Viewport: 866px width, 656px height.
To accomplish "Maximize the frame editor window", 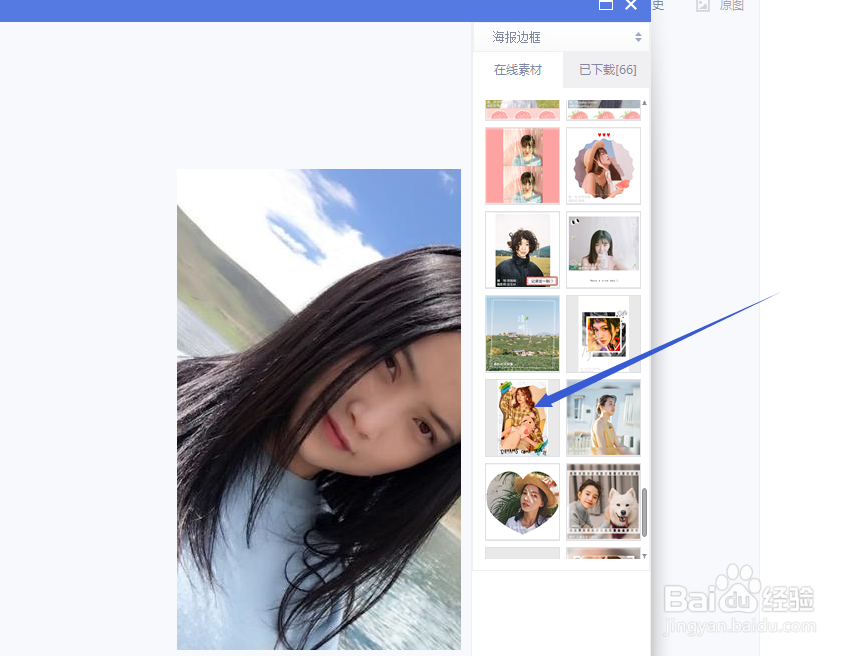I will coord(606,5).
